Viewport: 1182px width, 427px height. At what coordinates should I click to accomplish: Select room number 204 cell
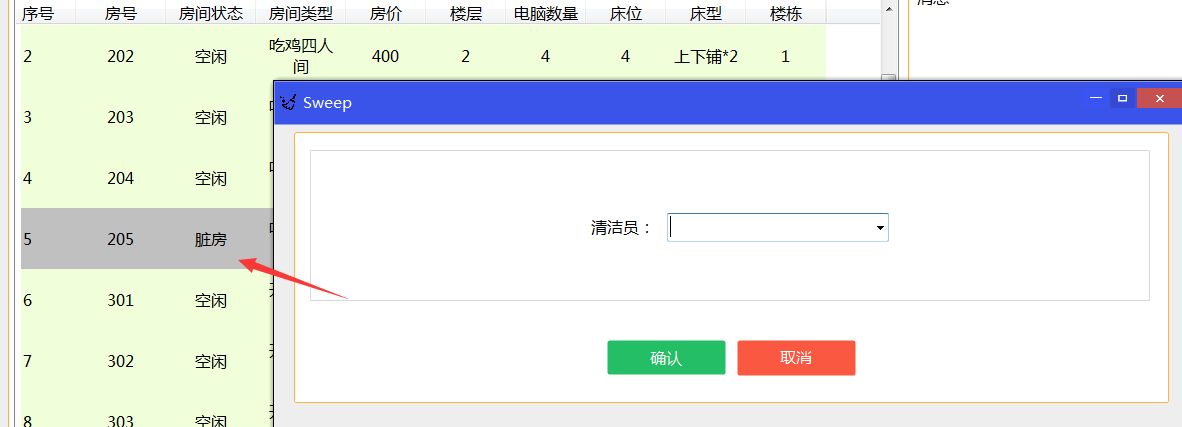[x=121, y=178]
